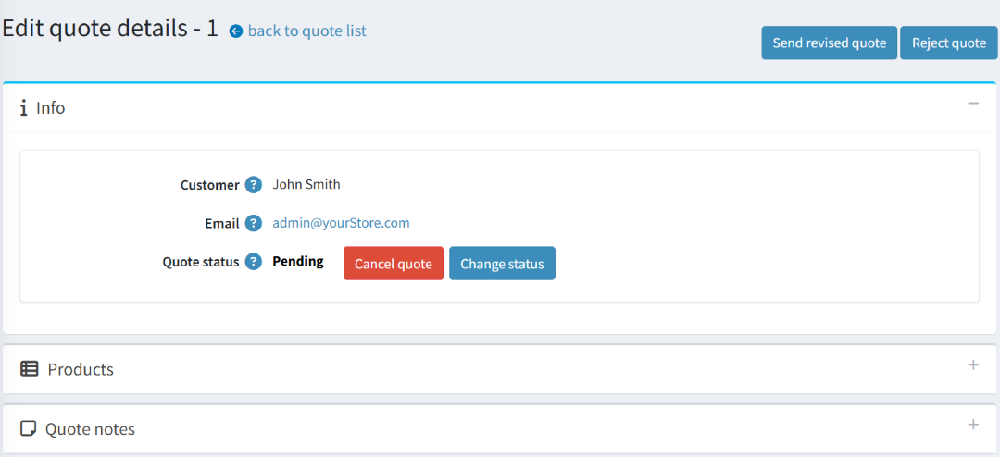Click the Products table icon
Image resolution: width=1000 pixels, height=457 pixels.
tap(29, 369)
